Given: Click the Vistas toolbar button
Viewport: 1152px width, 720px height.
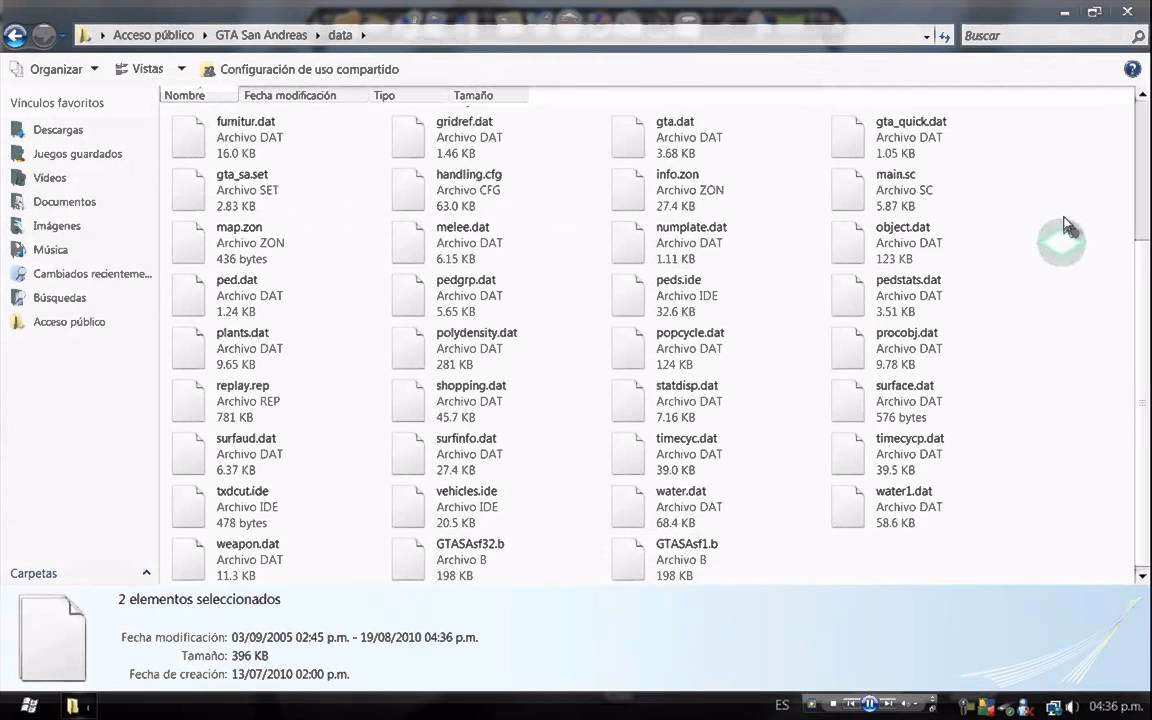Looking at the screenshot, I should (x=140, y=69).
